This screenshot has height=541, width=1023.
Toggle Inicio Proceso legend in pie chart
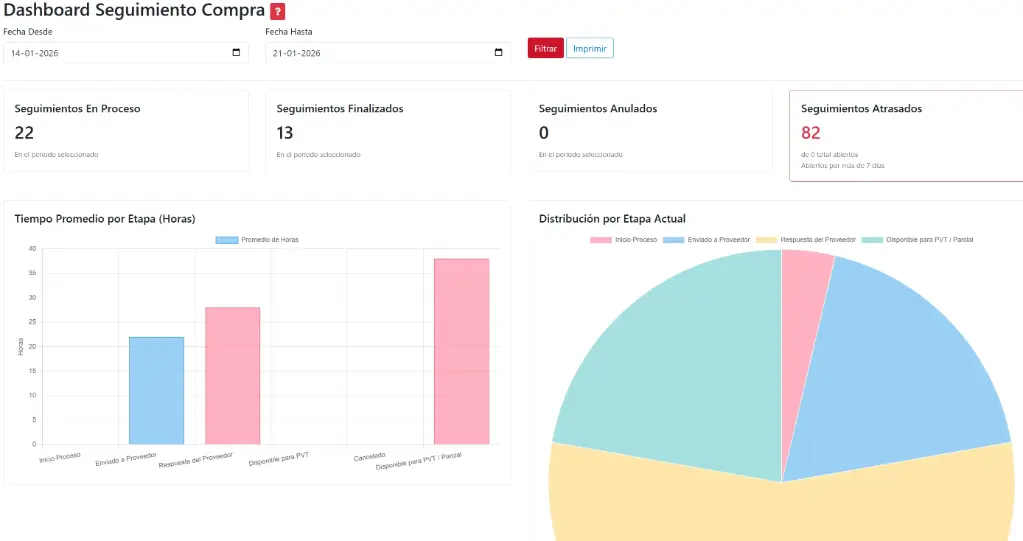pyautogui.click(x=623, y=240)
